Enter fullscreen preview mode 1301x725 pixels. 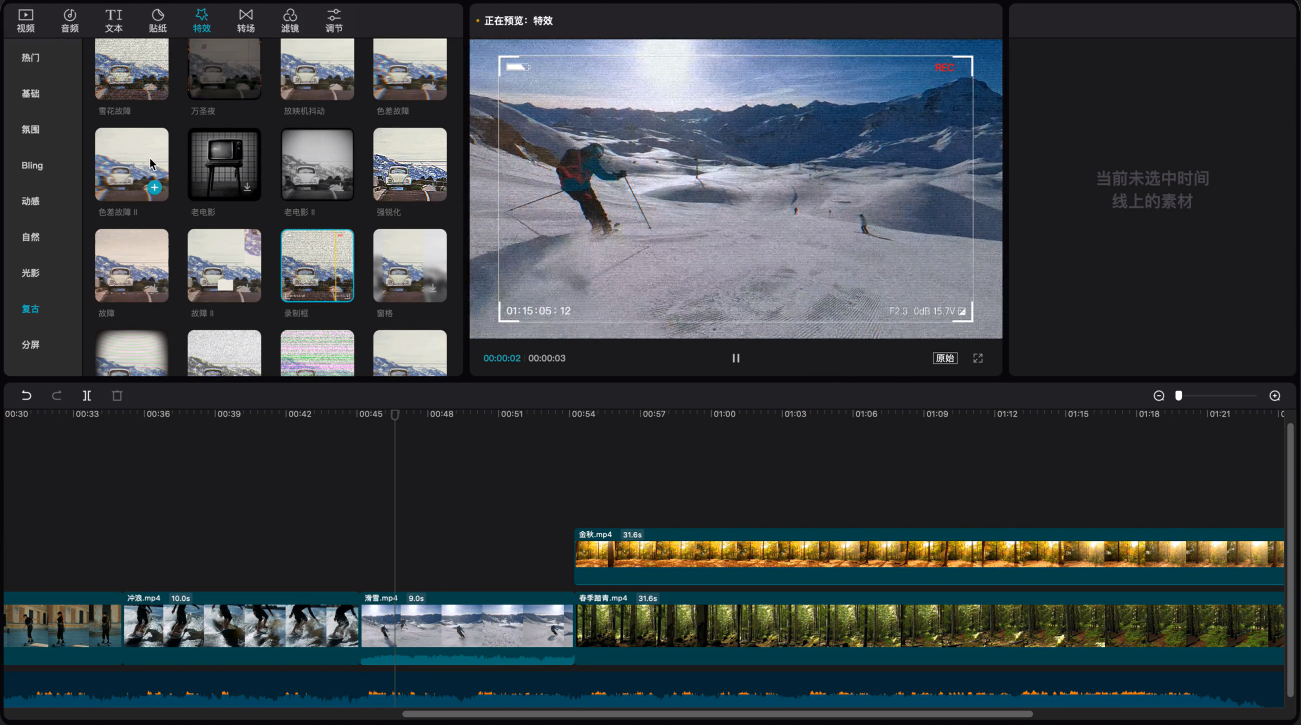[978, 358]
